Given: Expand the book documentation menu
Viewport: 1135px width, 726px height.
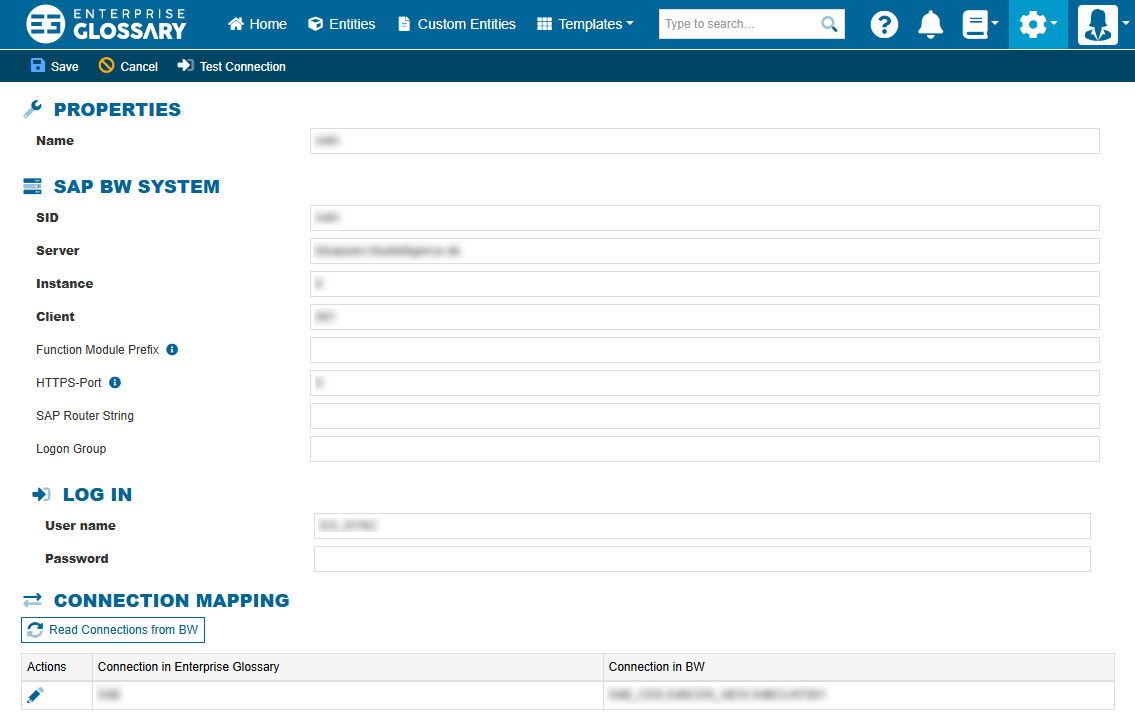Looking at the screenshot, I should point(979,25).
